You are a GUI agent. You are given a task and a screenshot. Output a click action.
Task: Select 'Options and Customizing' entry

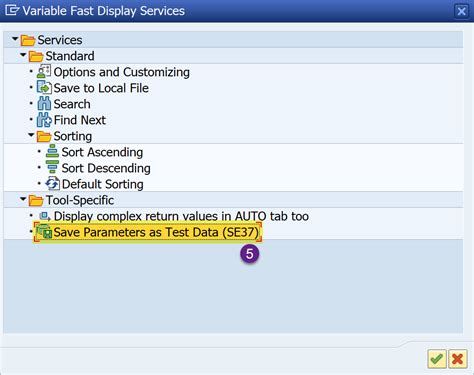click(122, 72)
